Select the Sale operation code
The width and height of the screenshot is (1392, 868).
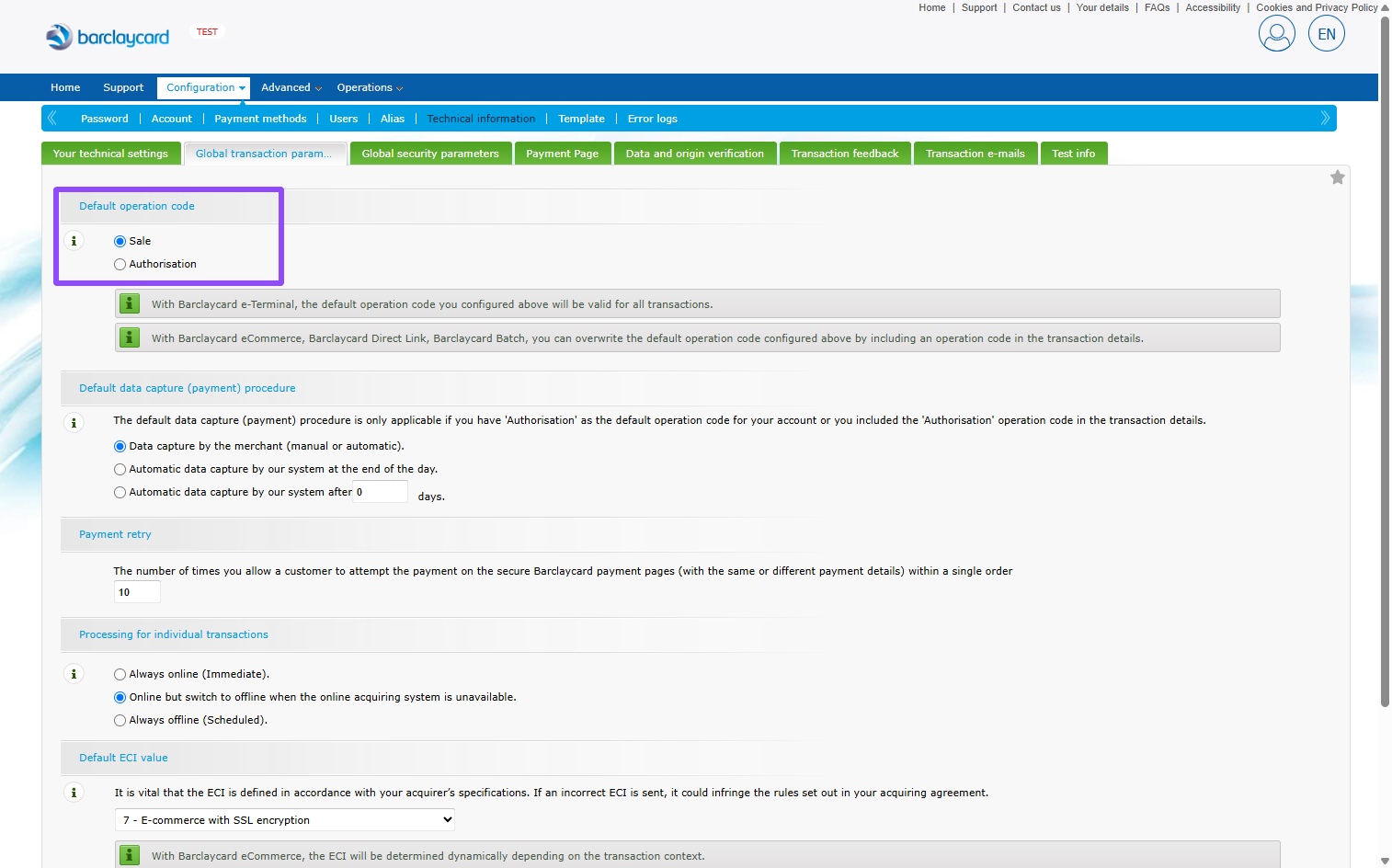coord(120,241)
